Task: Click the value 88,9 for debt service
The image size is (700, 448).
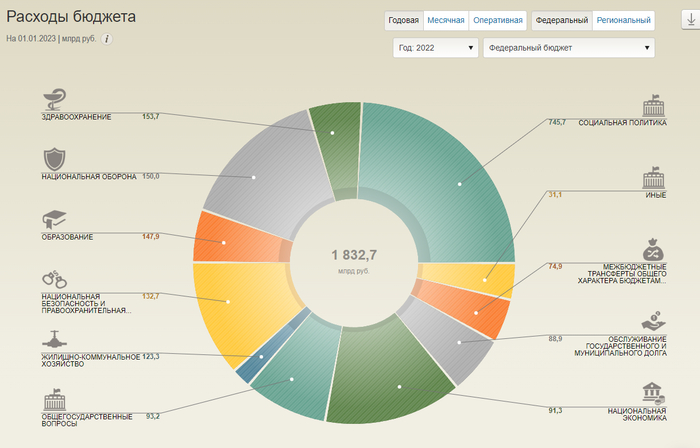Action: 555,339
